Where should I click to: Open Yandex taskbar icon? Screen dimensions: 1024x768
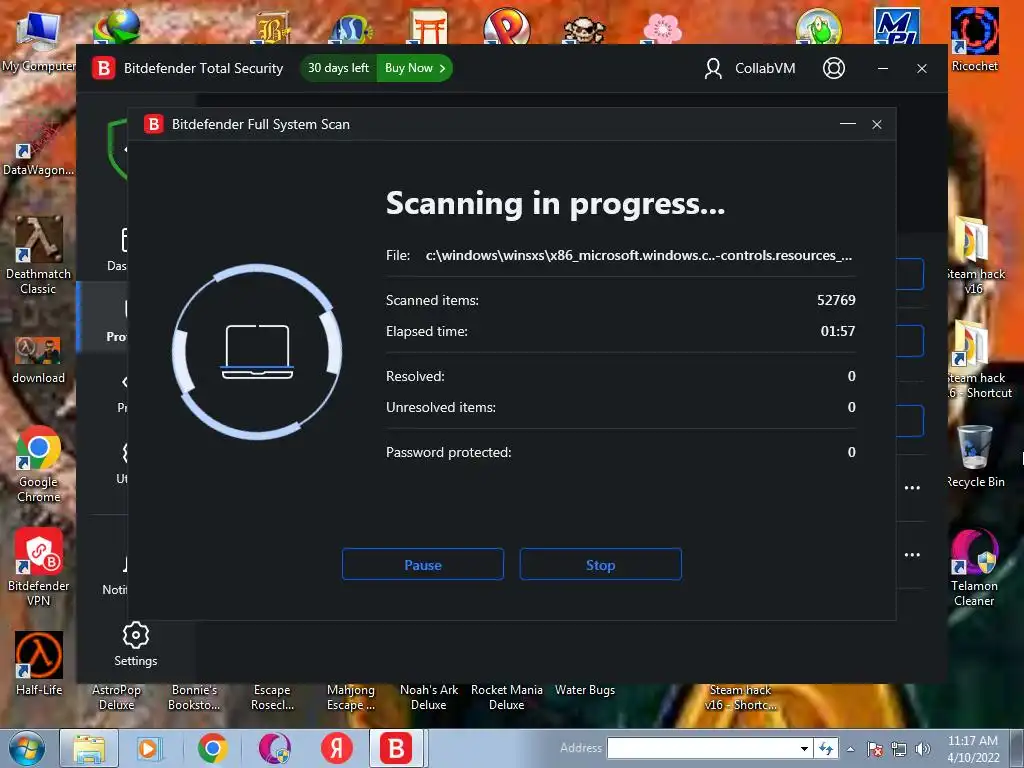point(336,748)
